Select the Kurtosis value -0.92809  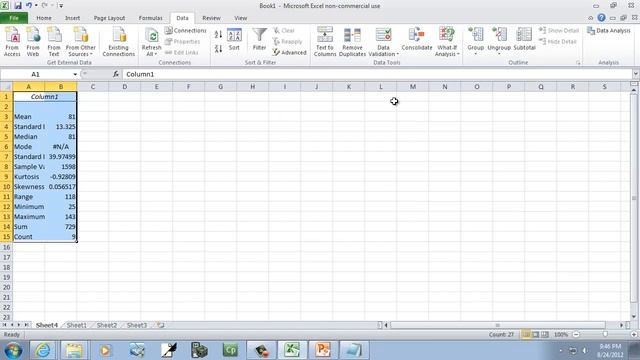pos(61,177)
